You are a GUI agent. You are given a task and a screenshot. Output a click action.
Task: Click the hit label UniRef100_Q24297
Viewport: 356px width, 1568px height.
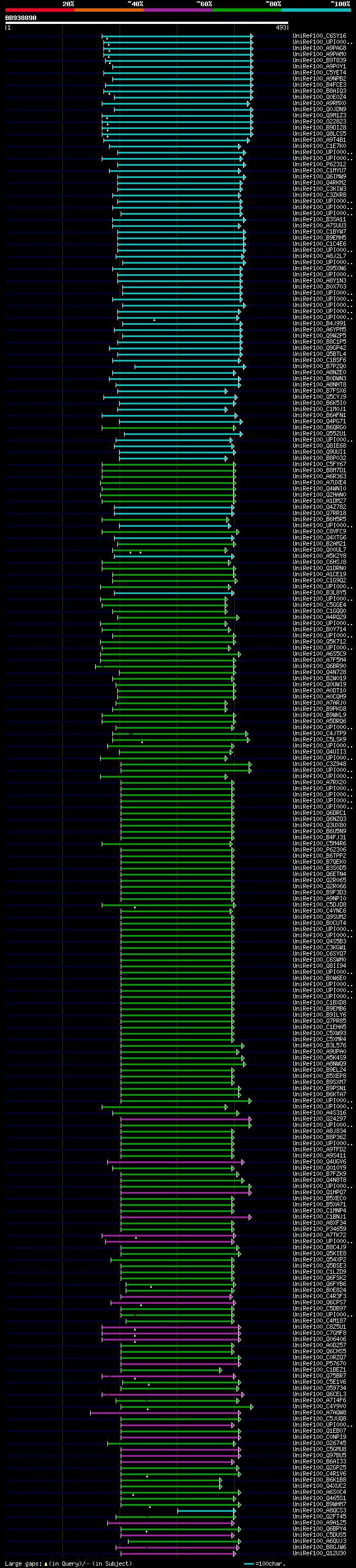pyautogui.click(x=319, y=1119)
